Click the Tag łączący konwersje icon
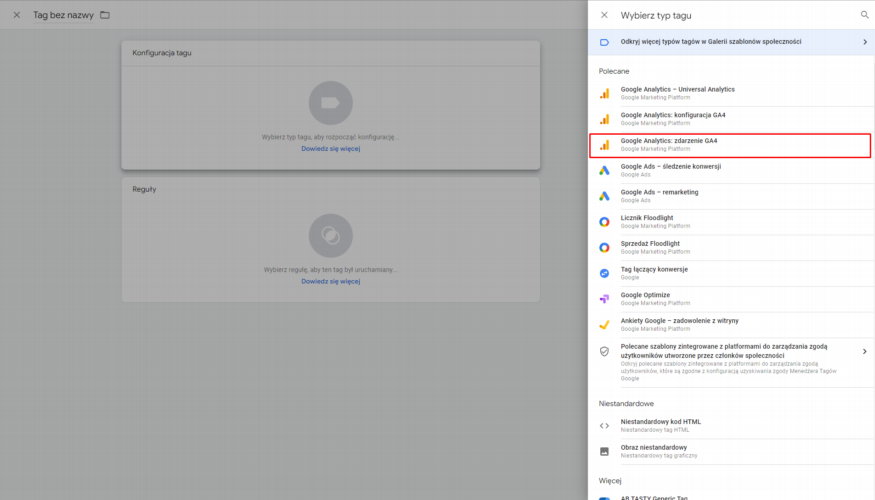875x500 pixels. (x=604, y=273)
